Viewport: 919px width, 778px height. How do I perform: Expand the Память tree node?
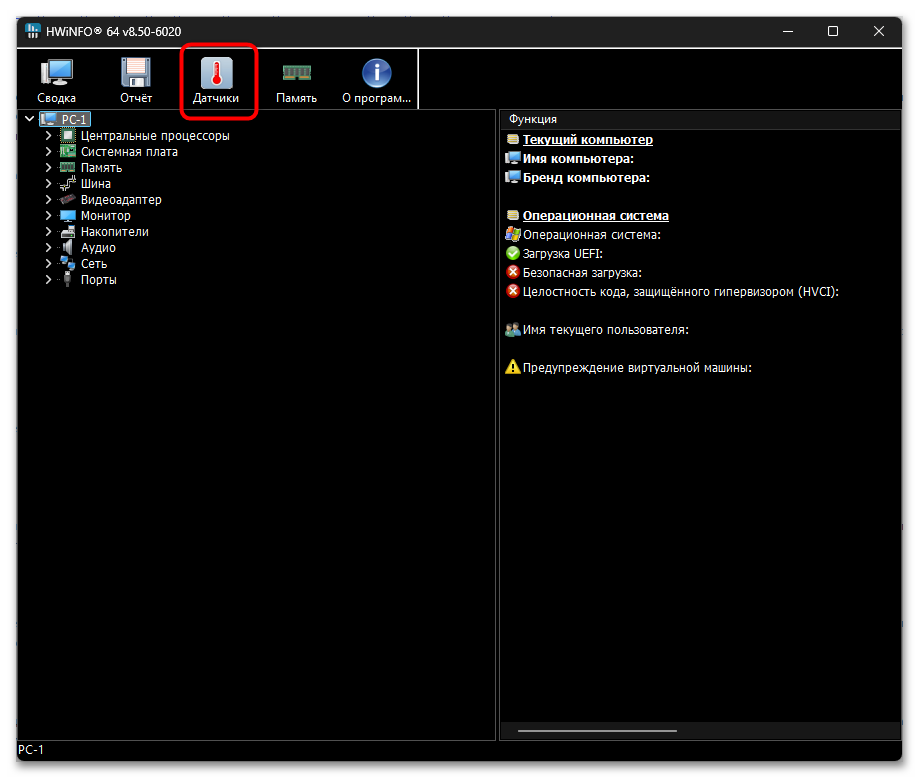(49, 168)
